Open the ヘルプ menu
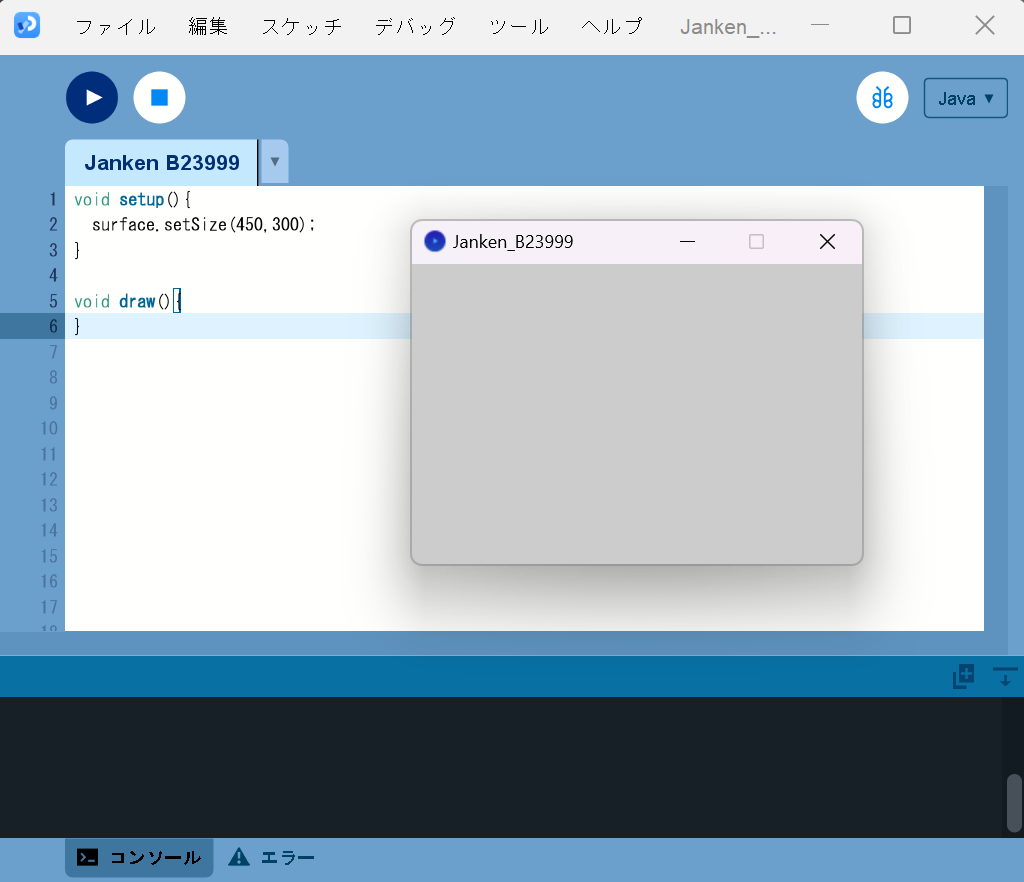 (611, 27)
